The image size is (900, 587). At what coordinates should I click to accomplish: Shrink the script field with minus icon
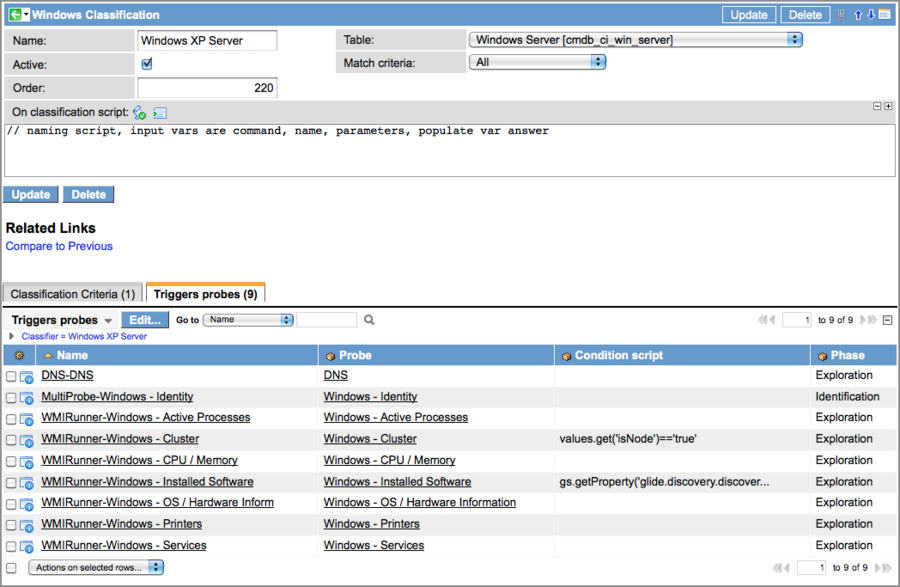coord(877,106)
